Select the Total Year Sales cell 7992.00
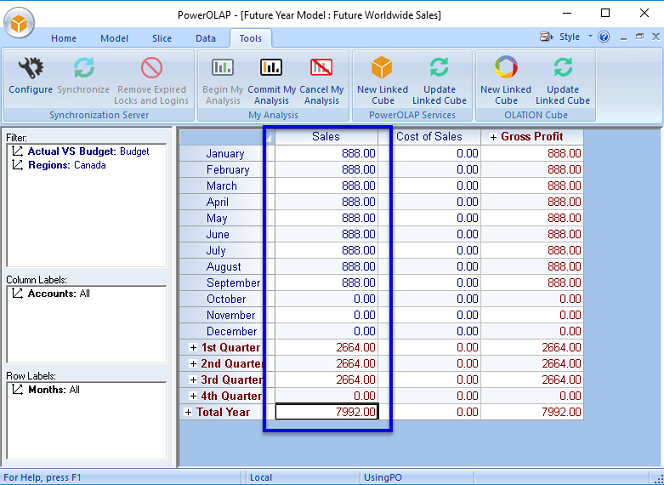Image resolution: width=664 pixels, height=485 pixels. point(326,412)
